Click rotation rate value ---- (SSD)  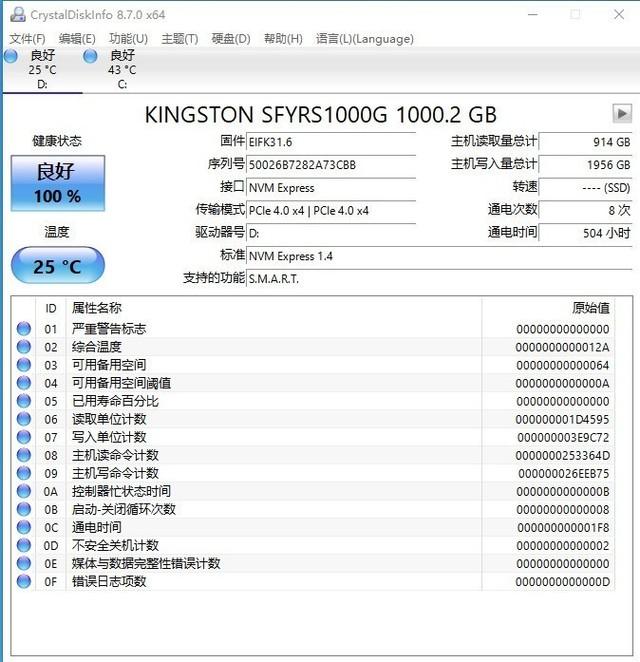pos(586,188)
